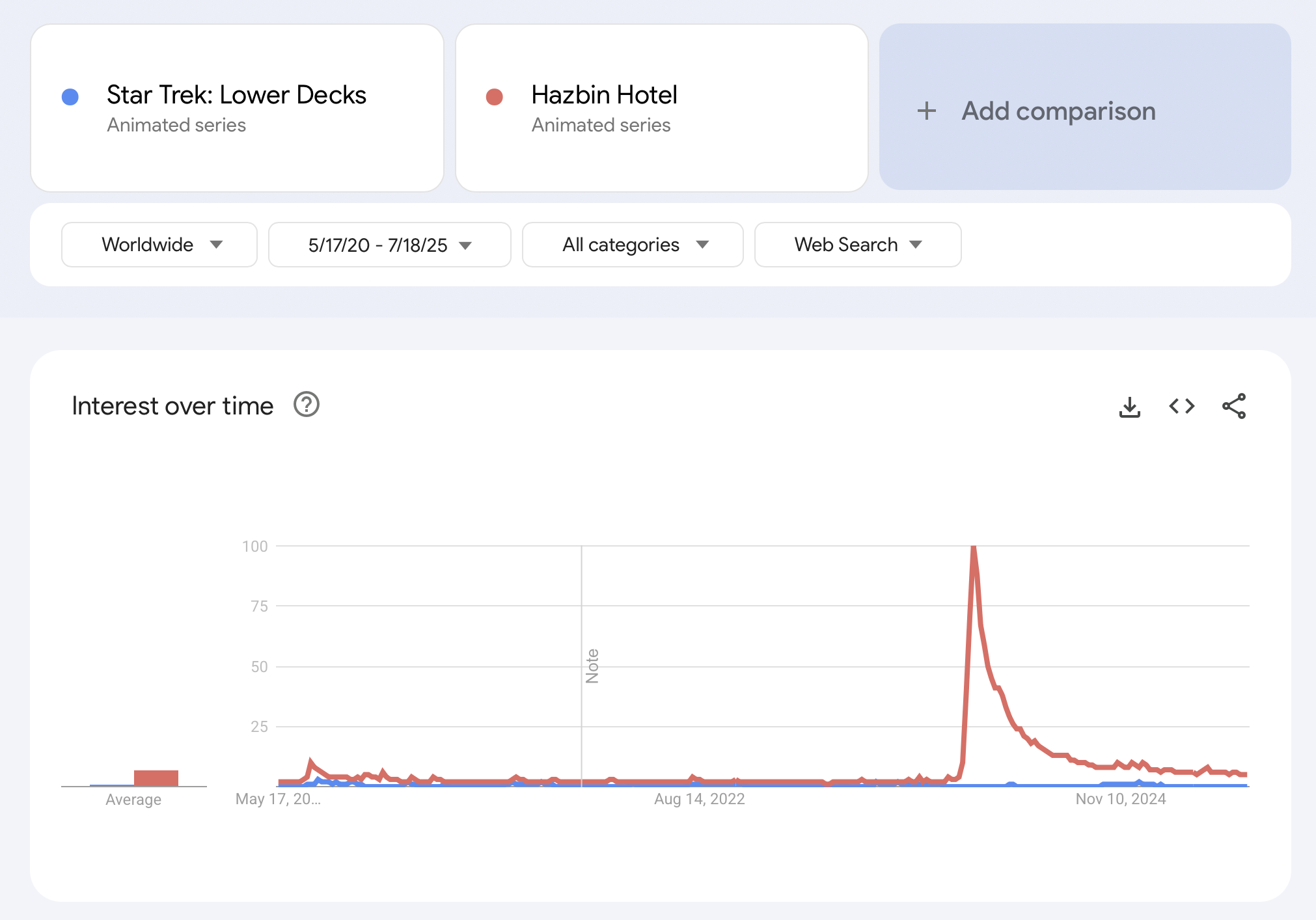1316x920 pixels.
Task: Open the help icon beside Interest over time
Action: pos(307,405)
